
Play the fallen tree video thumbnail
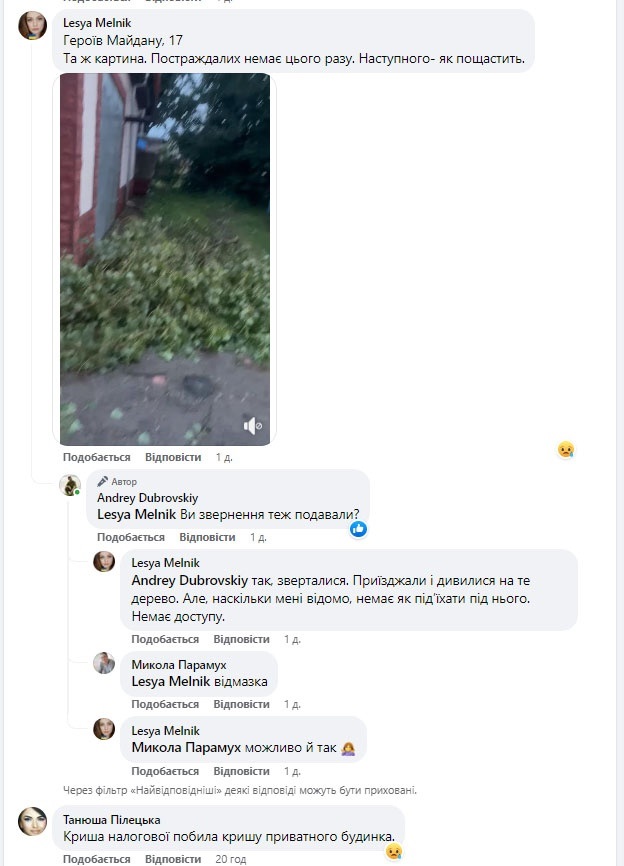[x=165, y=260]
